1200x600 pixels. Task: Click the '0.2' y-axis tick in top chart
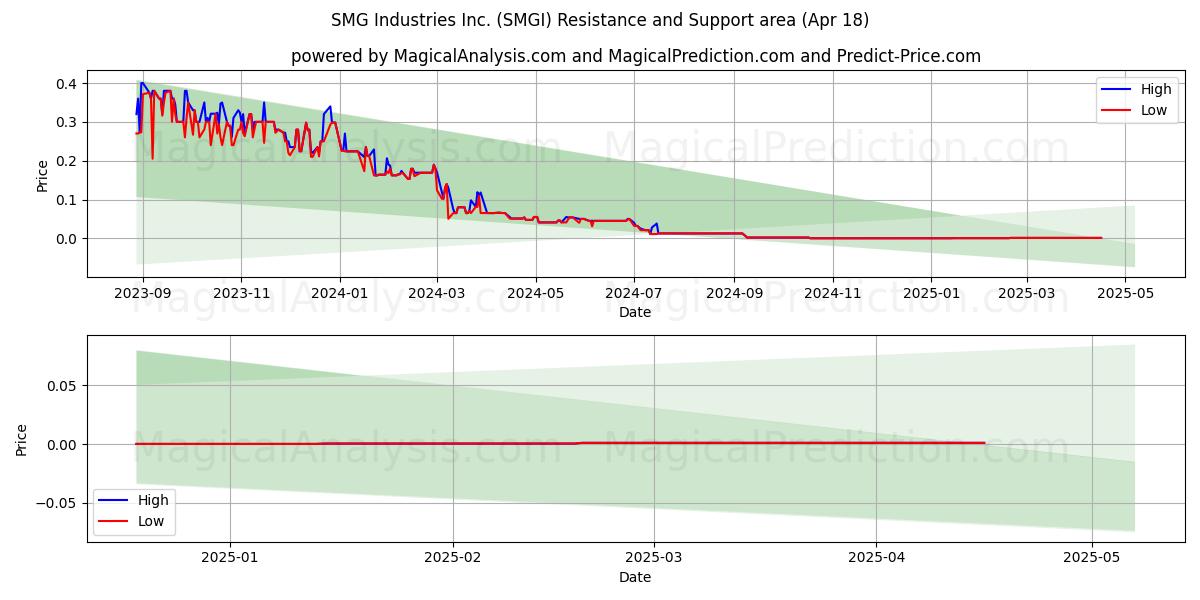pyautogui.click(x=69, y=161)
